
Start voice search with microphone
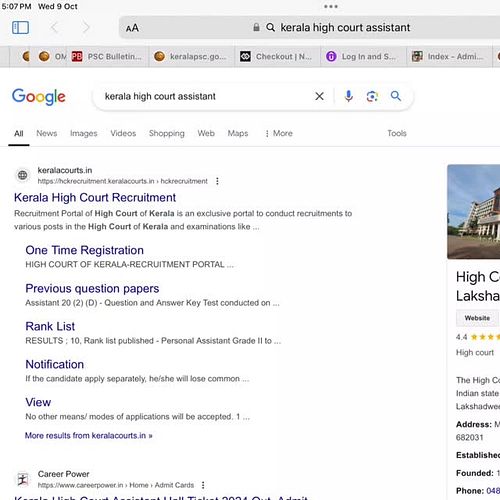click(x=349, y=96)
